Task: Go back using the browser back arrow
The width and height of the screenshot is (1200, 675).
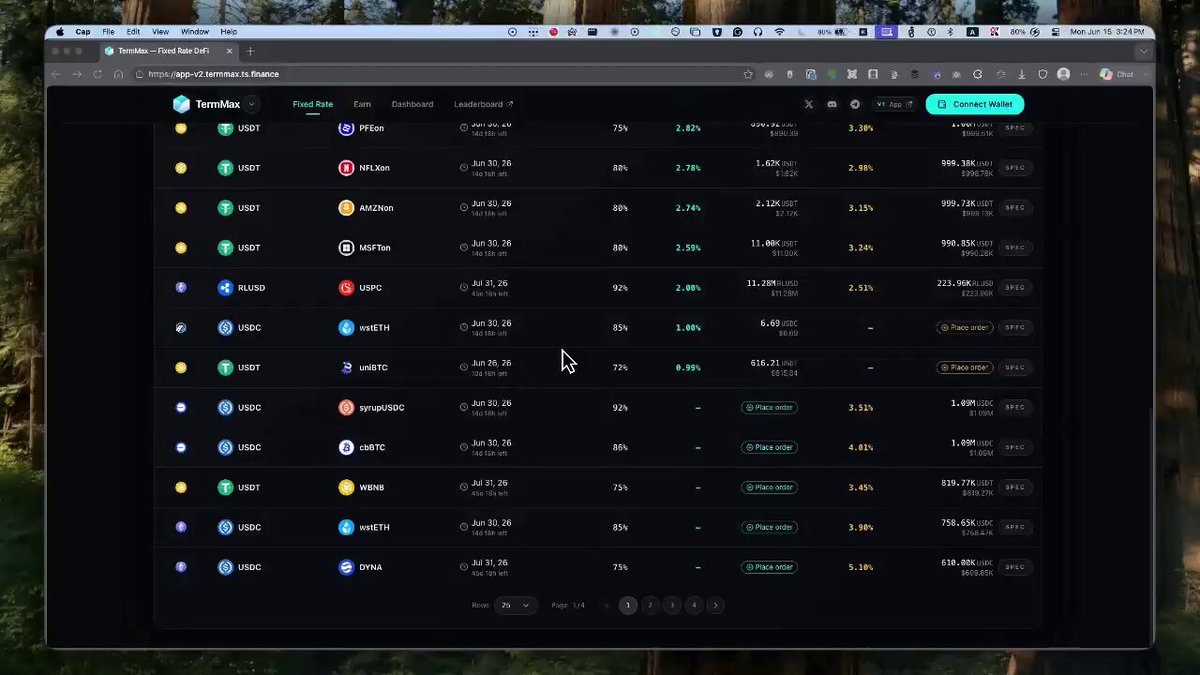Action: 56,74
